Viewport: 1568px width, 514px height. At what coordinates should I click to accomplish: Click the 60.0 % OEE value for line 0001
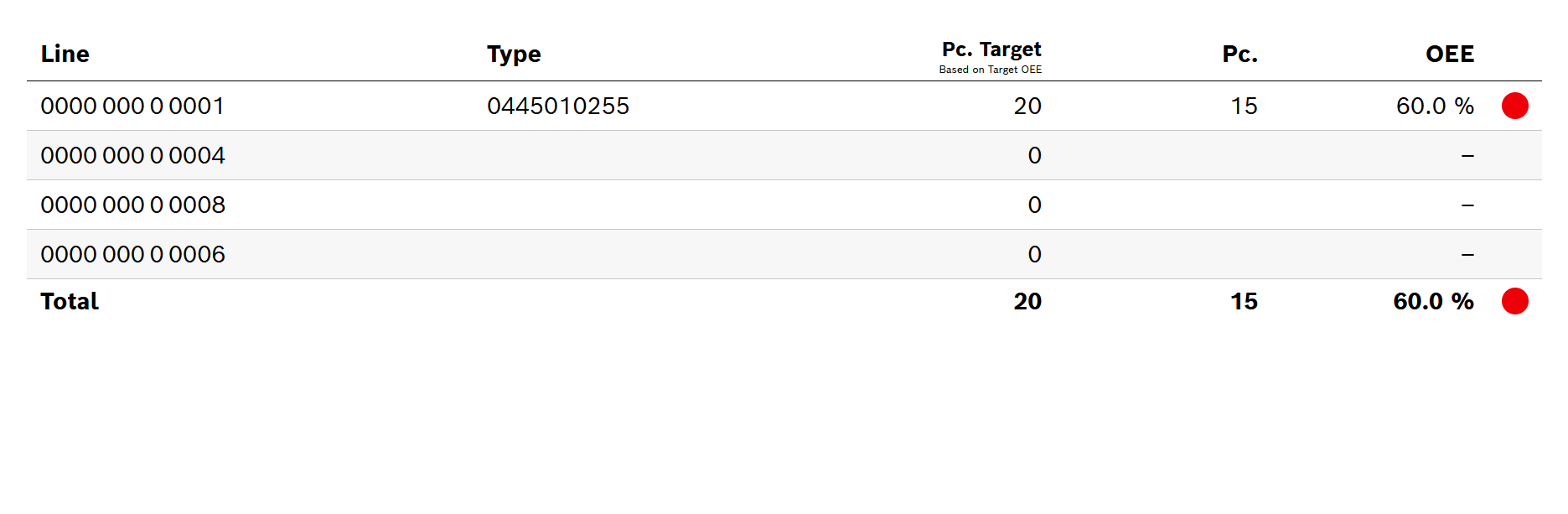click(1434, 106)
